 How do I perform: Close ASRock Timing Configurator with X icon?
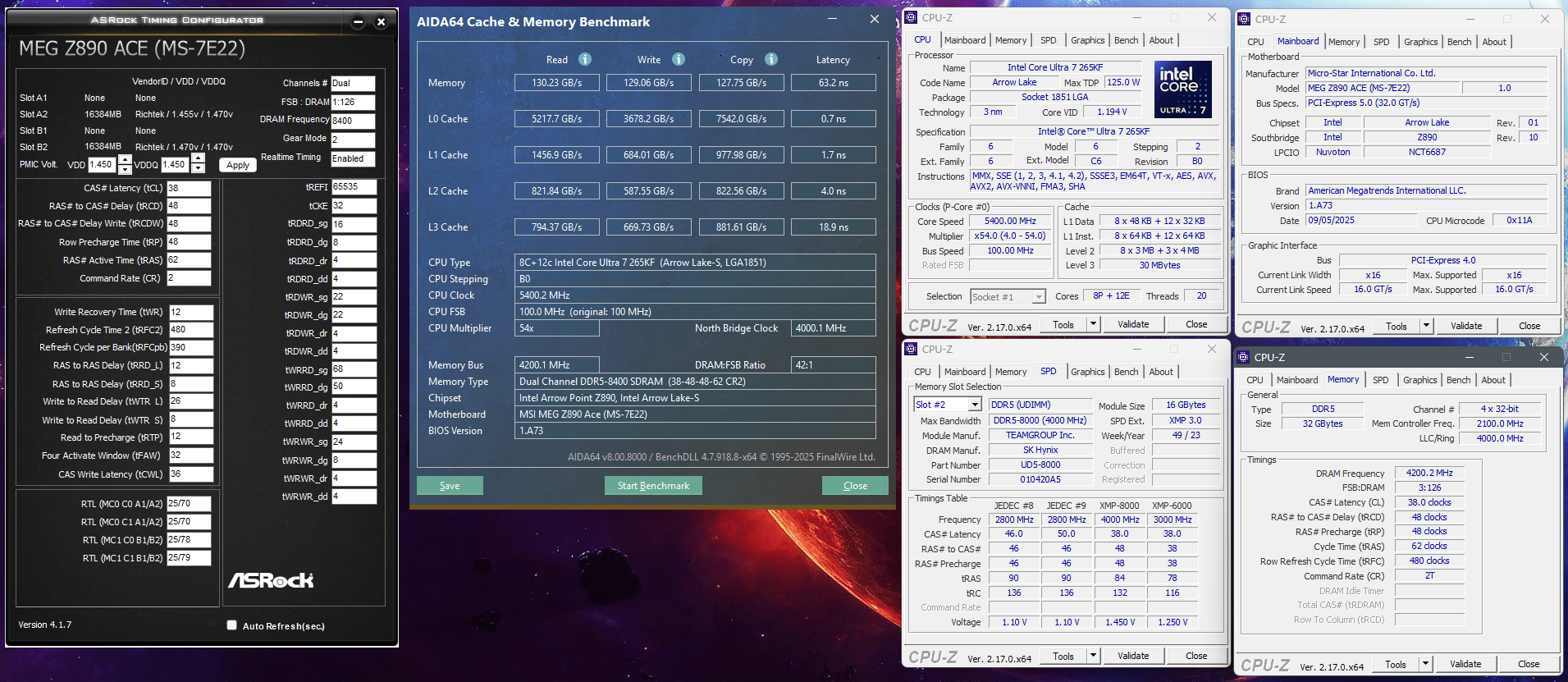click(381, 22)
